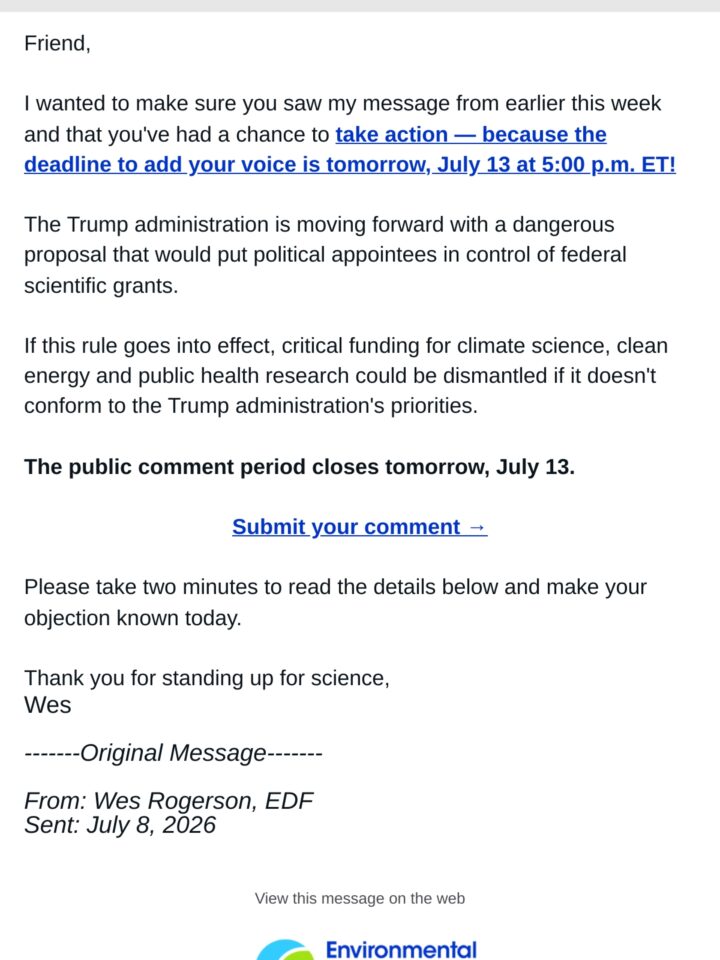Click the bold 'public comment period closes' line
This screenshot has width=720, height=960.
point(299,467)
